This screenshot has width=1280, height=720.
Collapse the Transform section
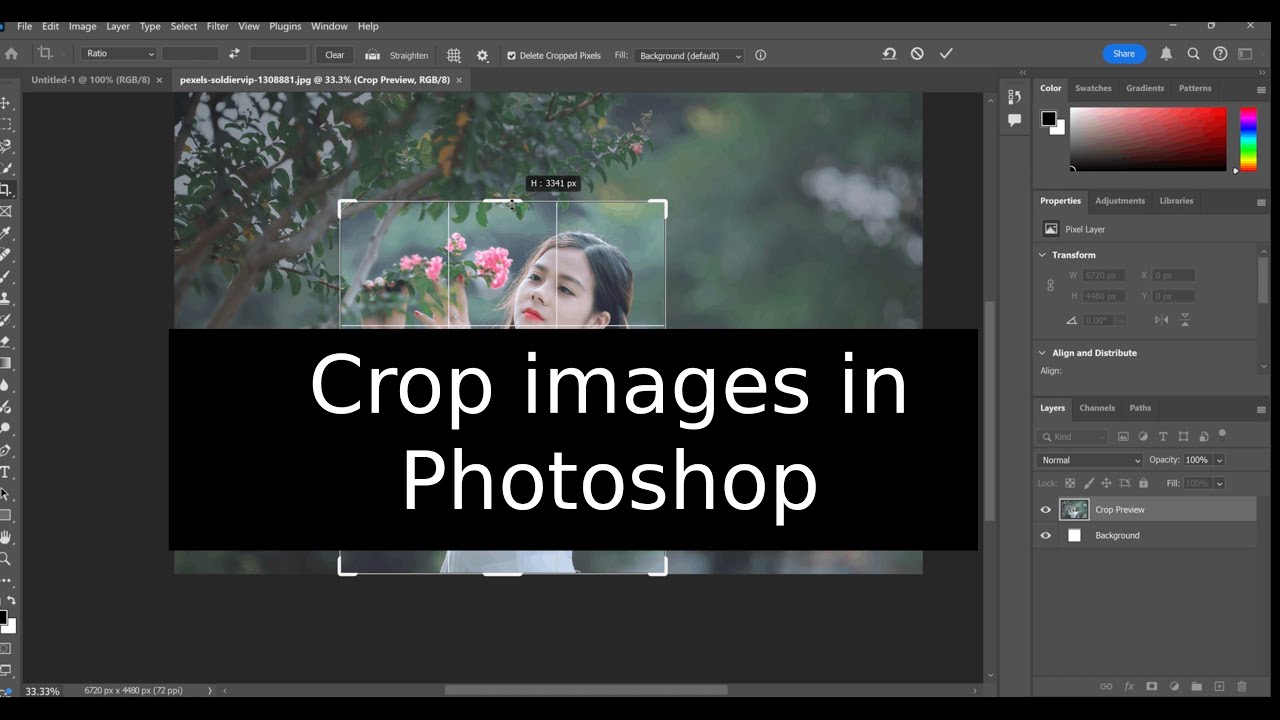pyautogui.click(x=1042, y=255)
